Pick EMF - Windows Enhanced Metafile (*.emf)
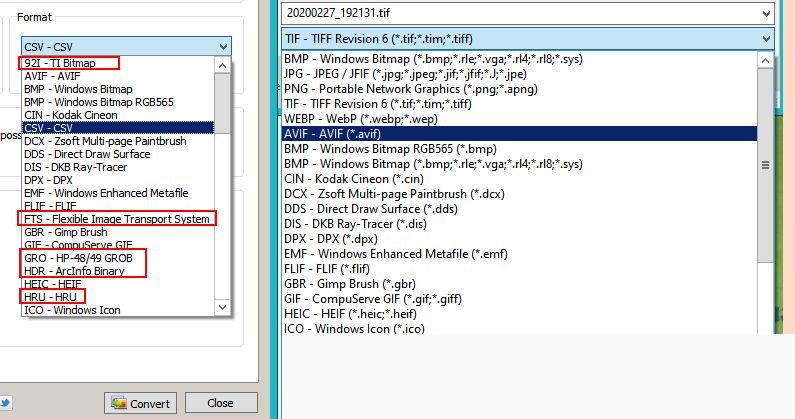 pyautogui.click(x=519, y=254)
